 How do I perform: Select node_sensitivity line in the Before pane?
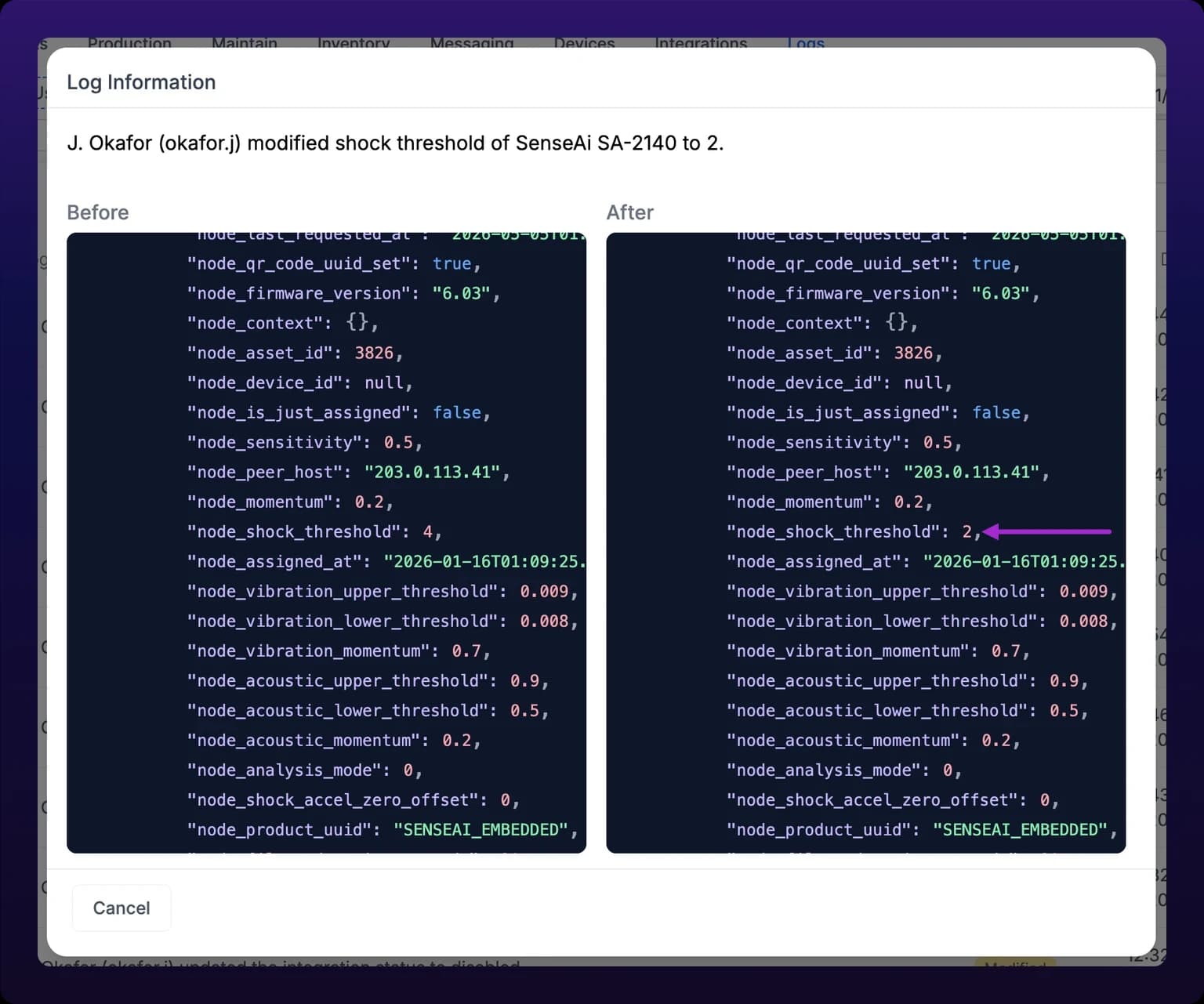[x=304, y=443]
